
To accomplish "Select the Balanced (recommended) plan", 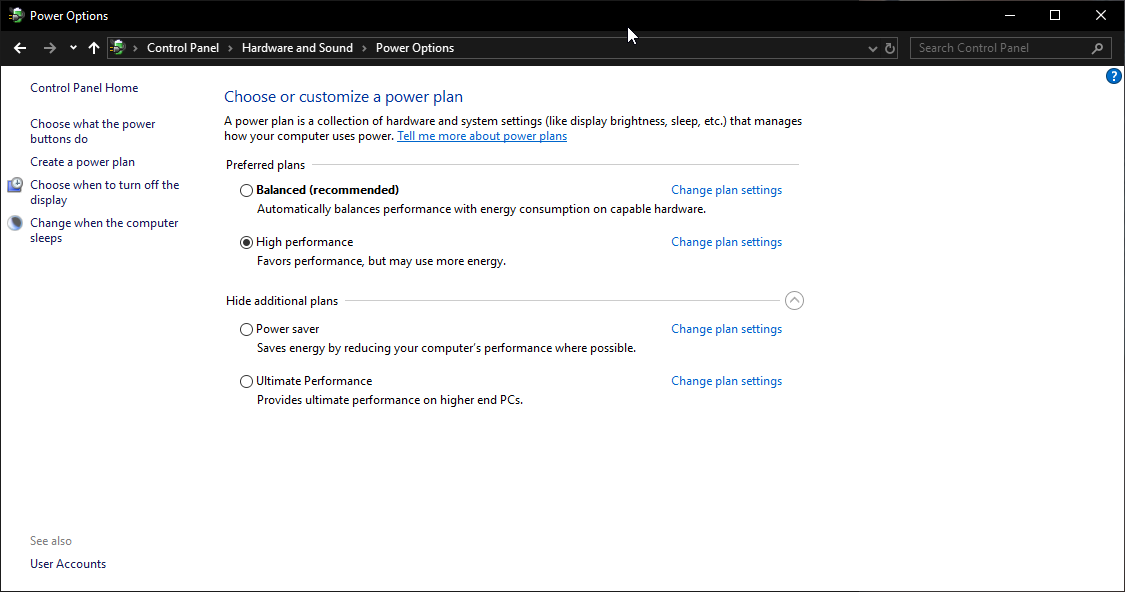I will pos(247,190).
